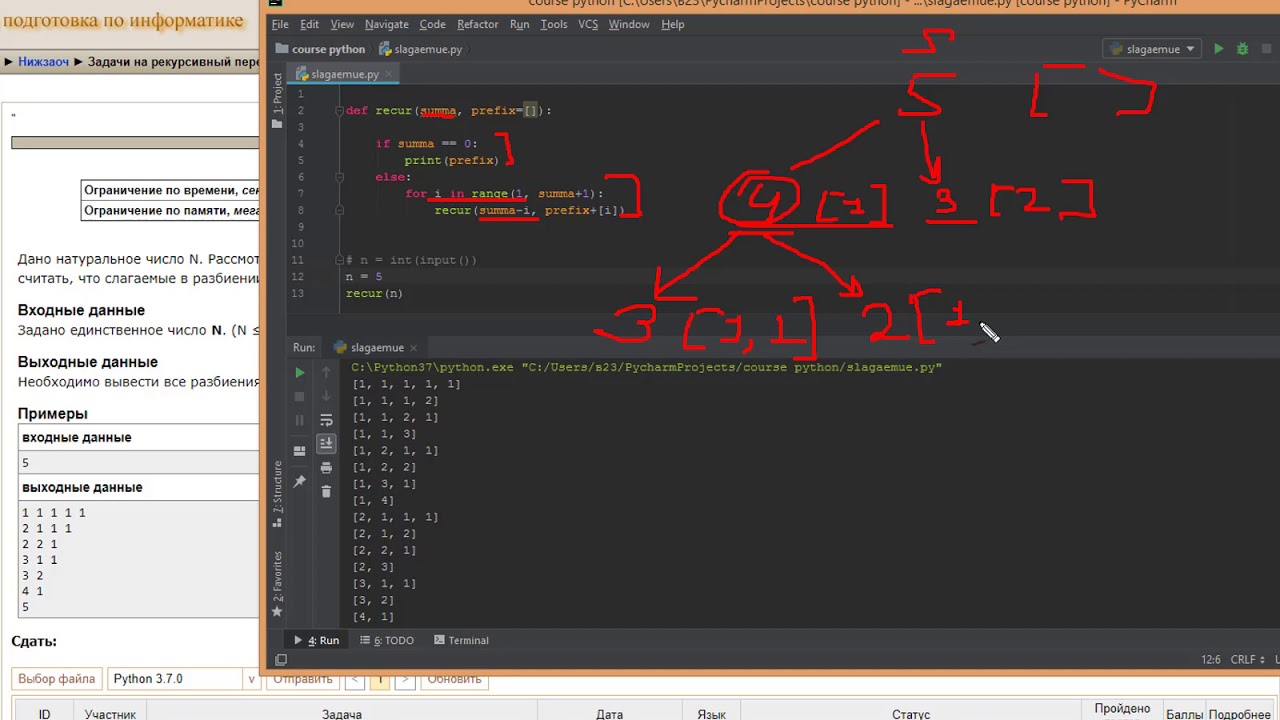
Task: Click Выбор файла button in browser
Action: click(x=57, y=679)
